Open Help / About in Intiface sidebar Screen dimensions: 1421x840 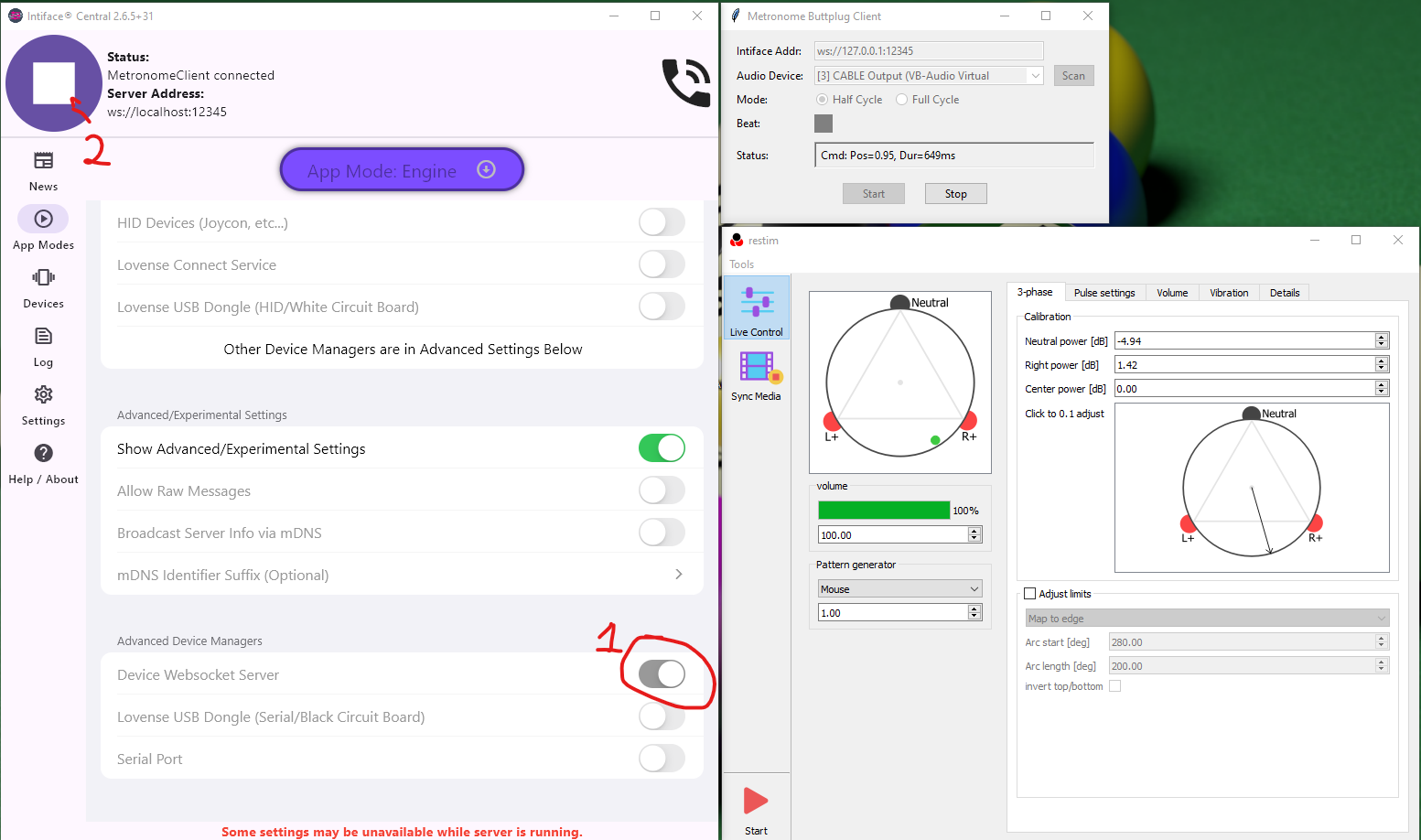[43, 463]
